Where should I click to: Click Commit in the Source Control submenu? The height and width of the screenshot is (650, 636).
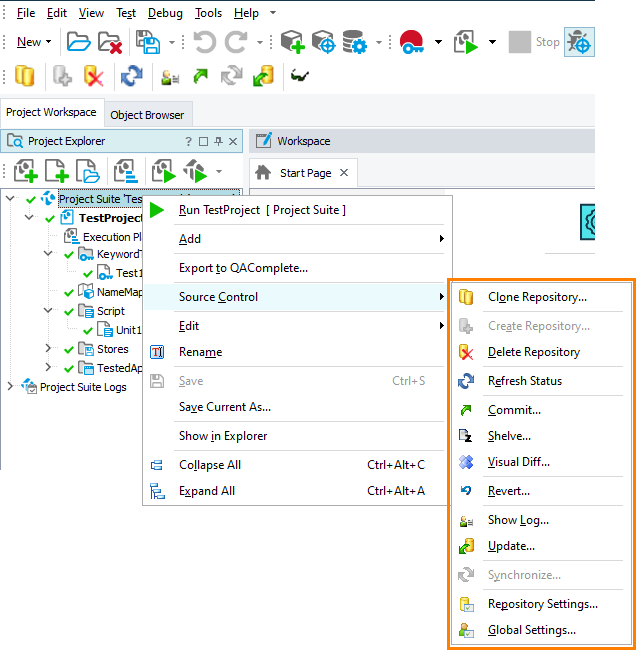pyautogui.click(x=514, y=410)
